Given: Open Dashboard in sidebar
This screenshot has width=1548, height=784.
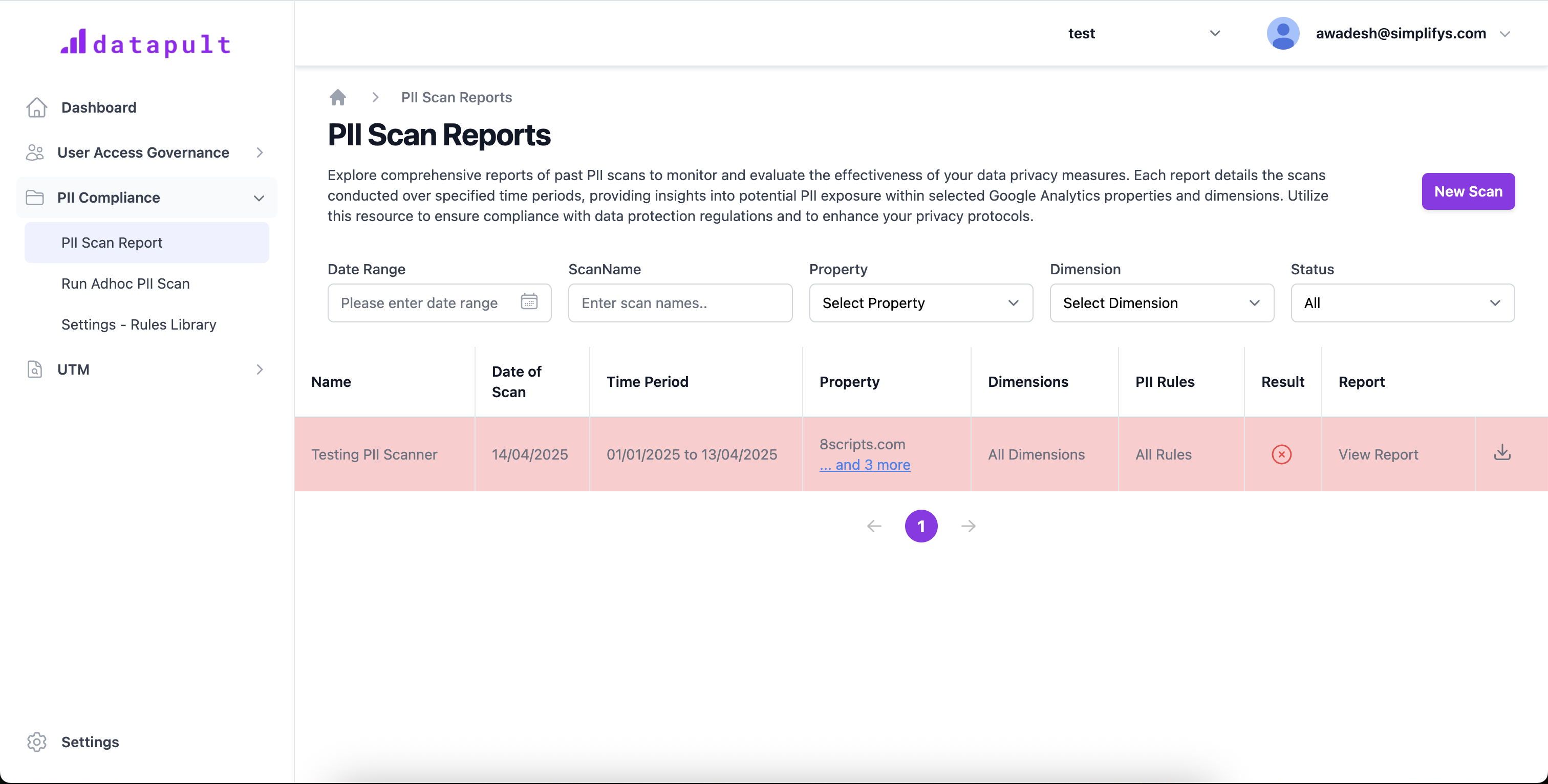Looking at the screenshot, I should click(99, 107).
